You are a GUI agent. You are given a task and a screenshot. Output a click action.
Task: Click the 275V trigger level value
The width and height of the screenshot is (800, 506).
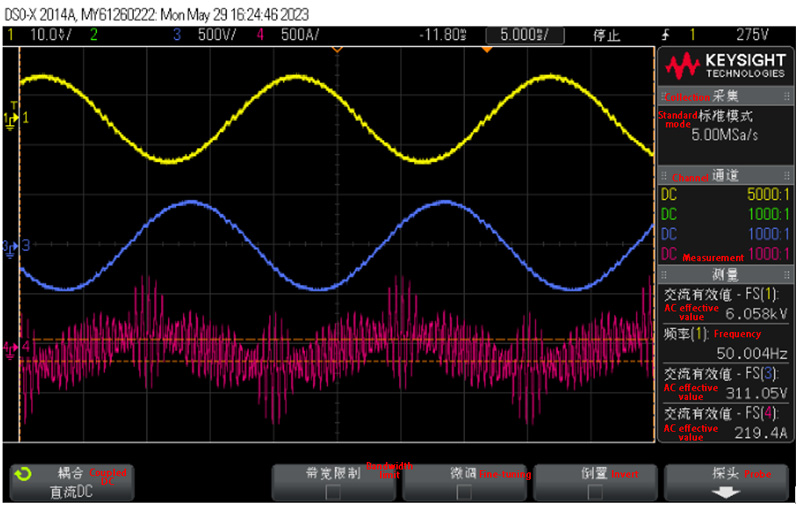click(x=752, y=35)
